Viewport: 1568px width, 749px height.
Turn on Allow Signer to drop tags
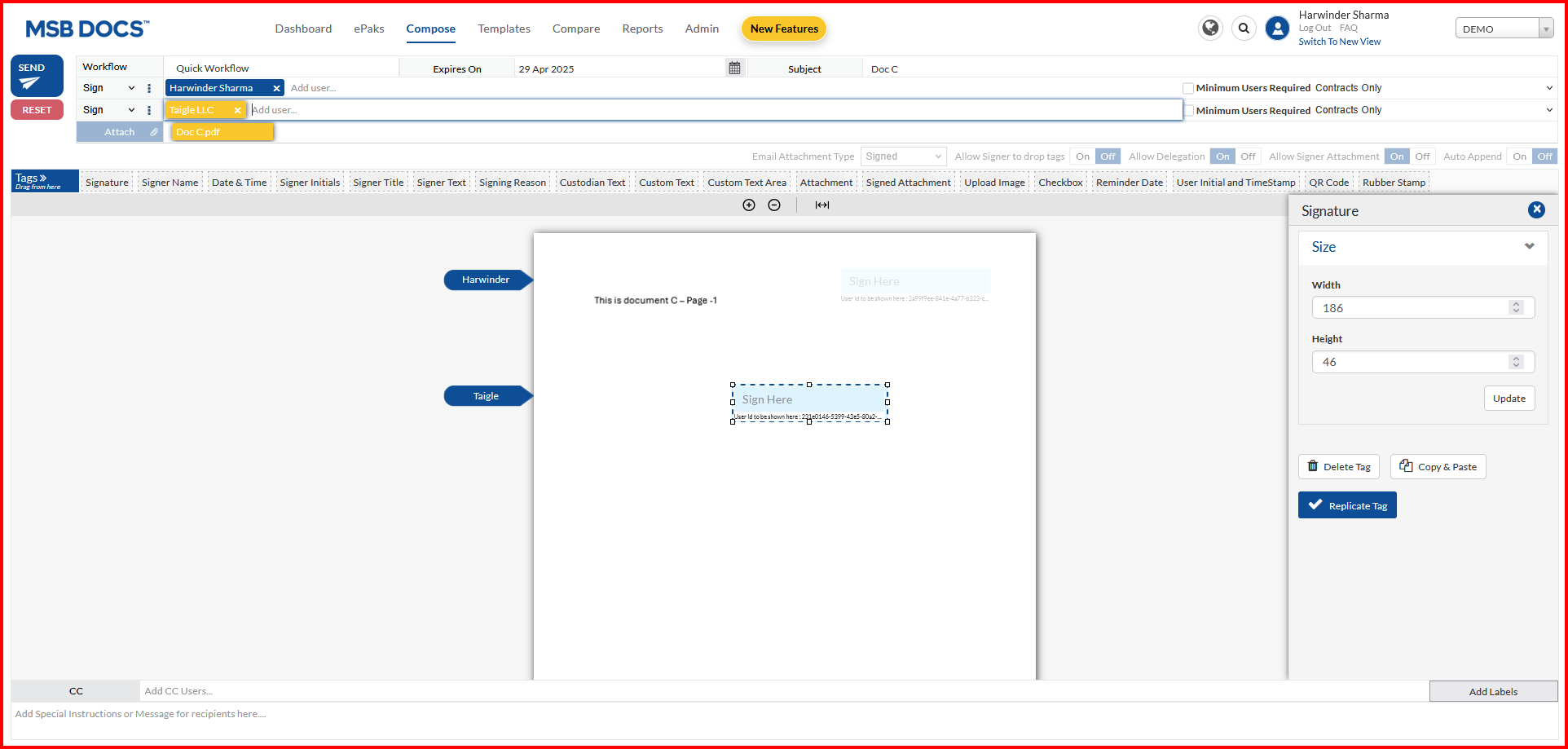pyautogui.click(x=1082, y=156)
